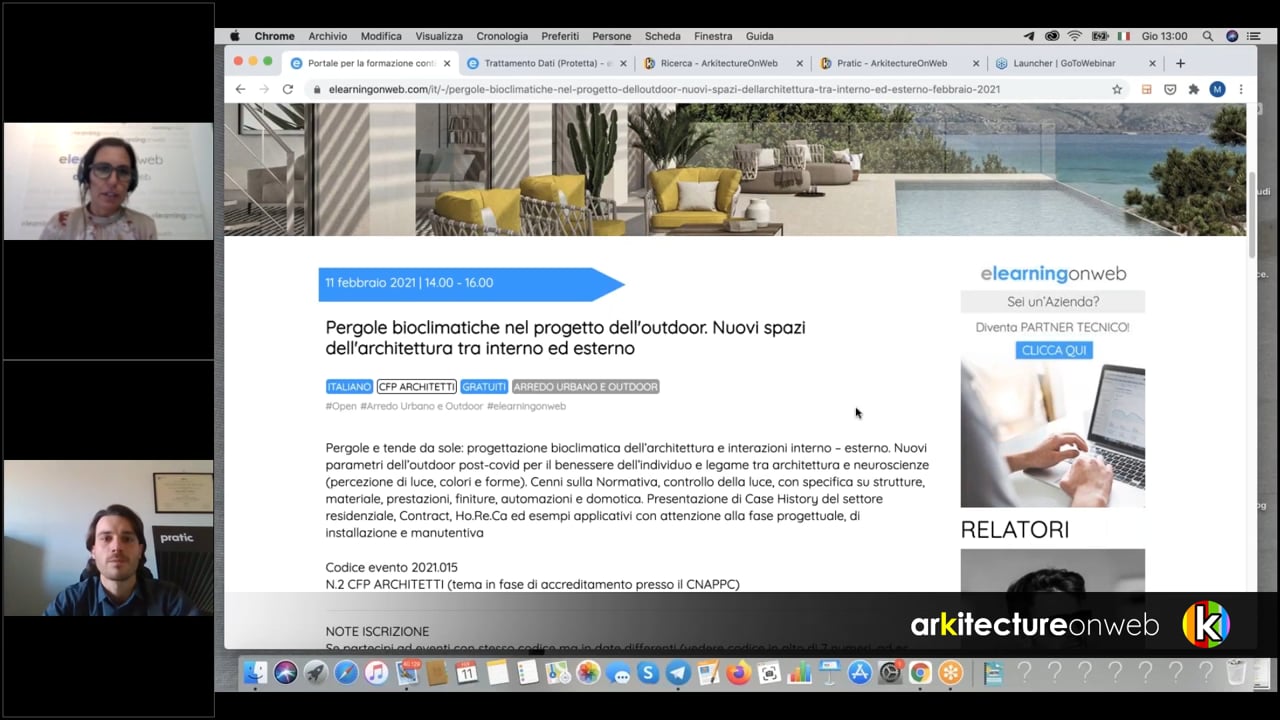1280x720 pixels.
Task: Click the Sei un'Azienda? banner
Action: (x=1053, y=301)
